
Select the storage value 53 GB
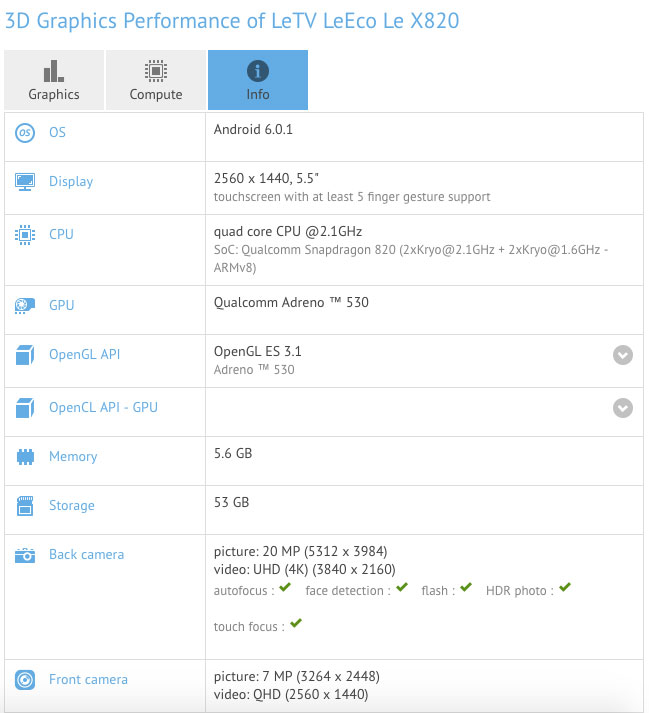click(x=231, y=502)
